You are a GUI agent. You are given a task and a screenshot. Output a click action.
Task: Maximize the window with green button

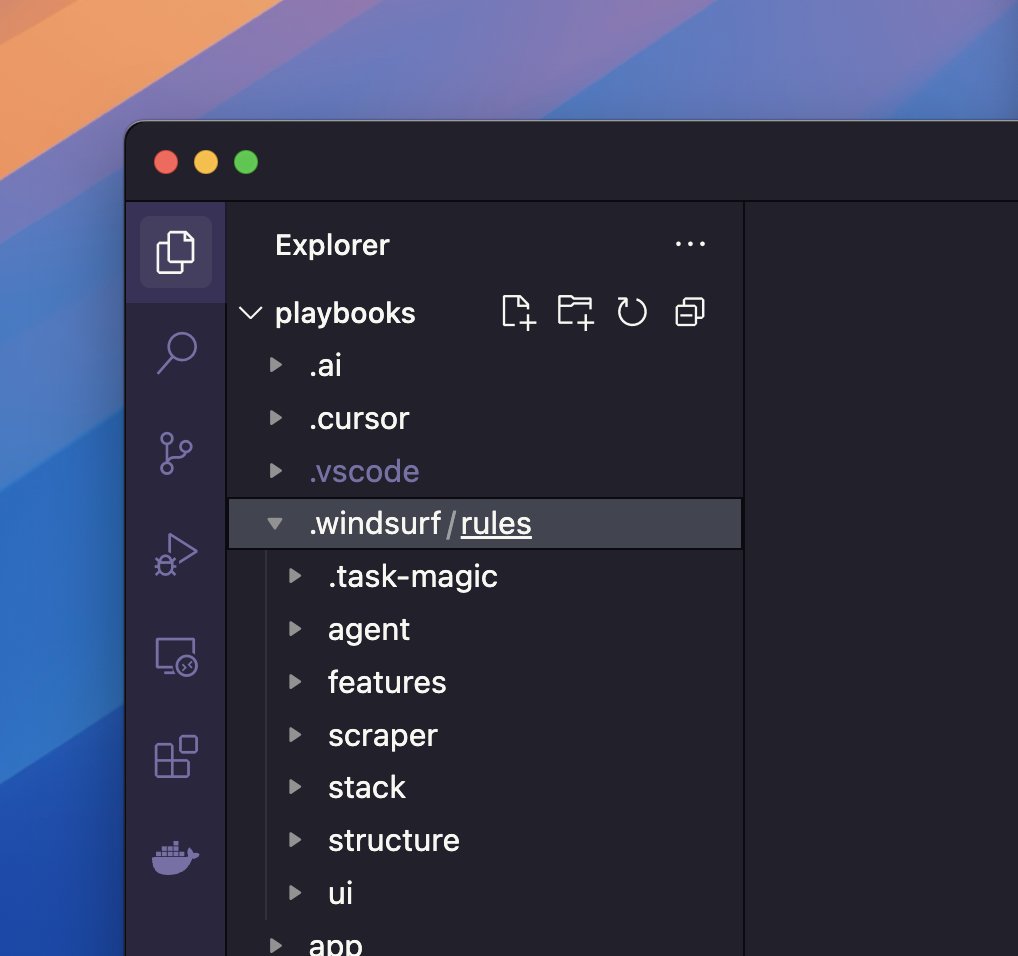[x=246, y=162]
